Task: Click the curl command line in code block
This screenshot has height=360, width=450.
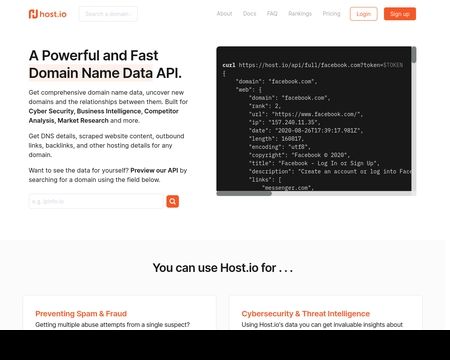Action: (313, 65)
